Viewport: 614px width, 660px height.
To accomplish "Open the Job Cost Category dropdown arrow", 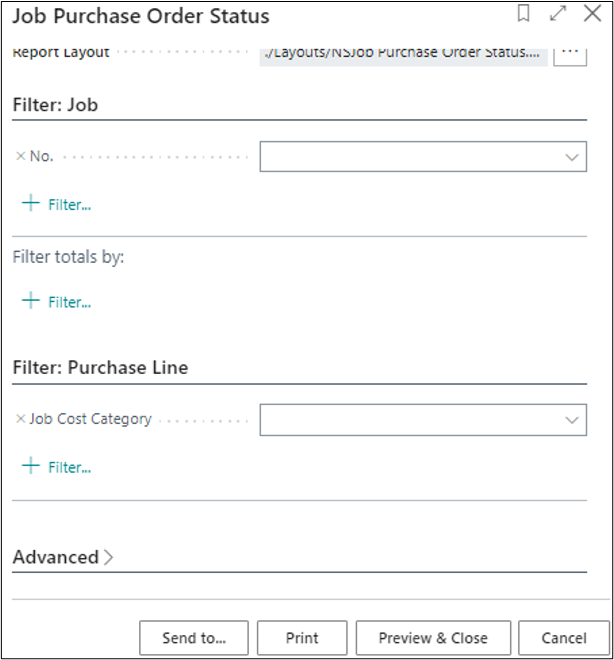I will 572,420.
